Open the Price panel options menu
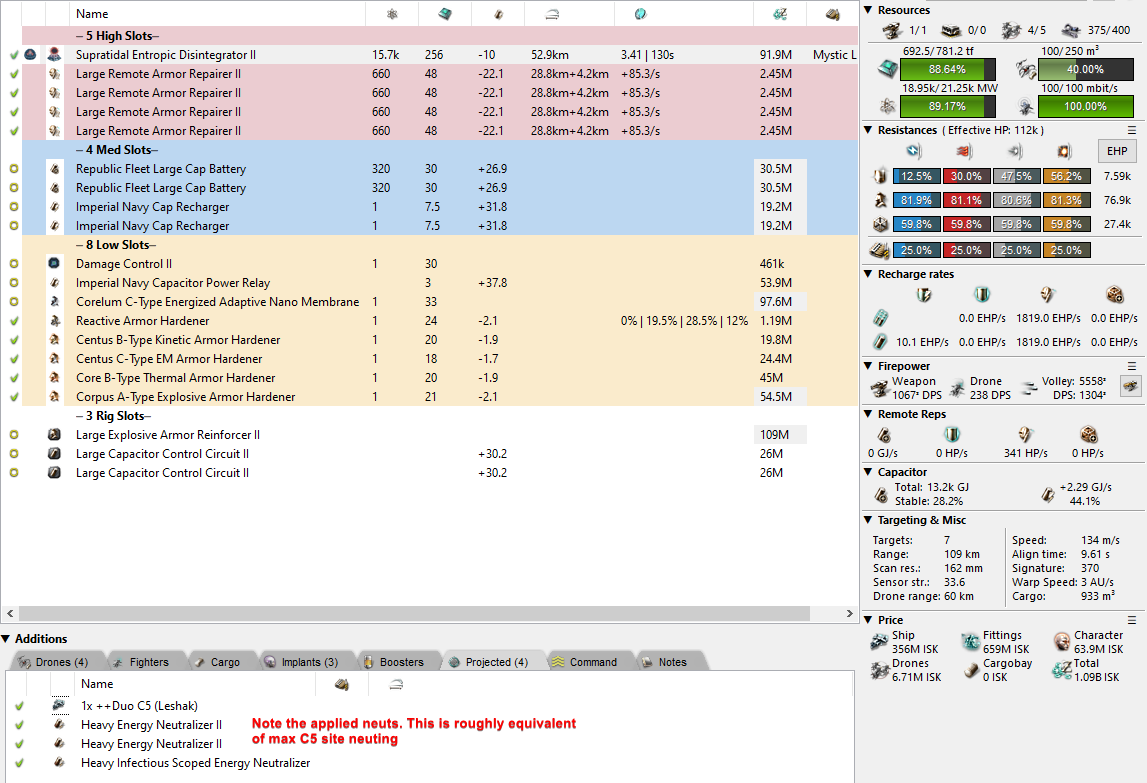Image resolution: width=1147 pixels, height=783 pixels. [1132, 620]
